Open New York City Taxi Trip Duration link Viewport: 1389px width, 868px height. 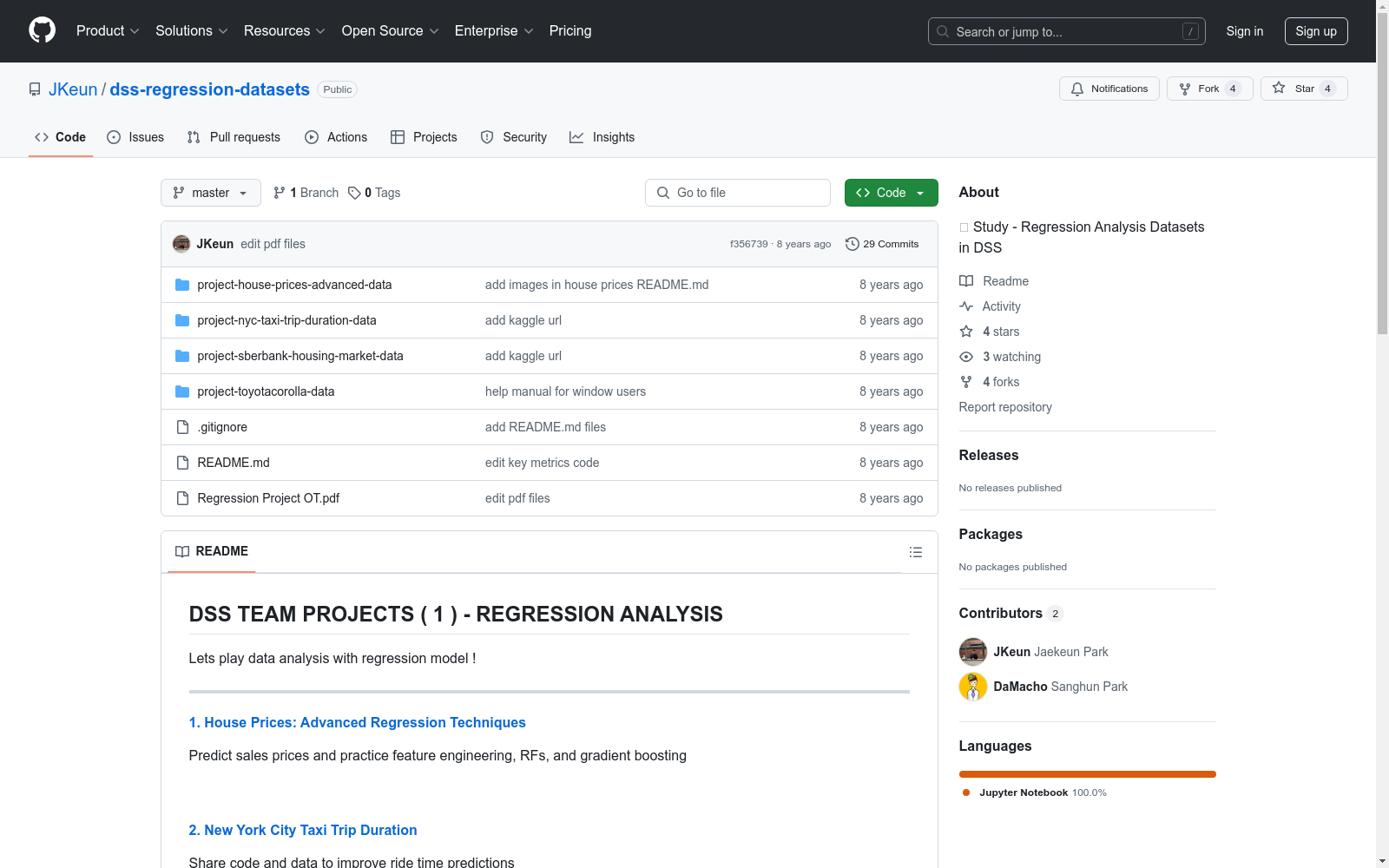pyautogui.click(x=303, y=830)
